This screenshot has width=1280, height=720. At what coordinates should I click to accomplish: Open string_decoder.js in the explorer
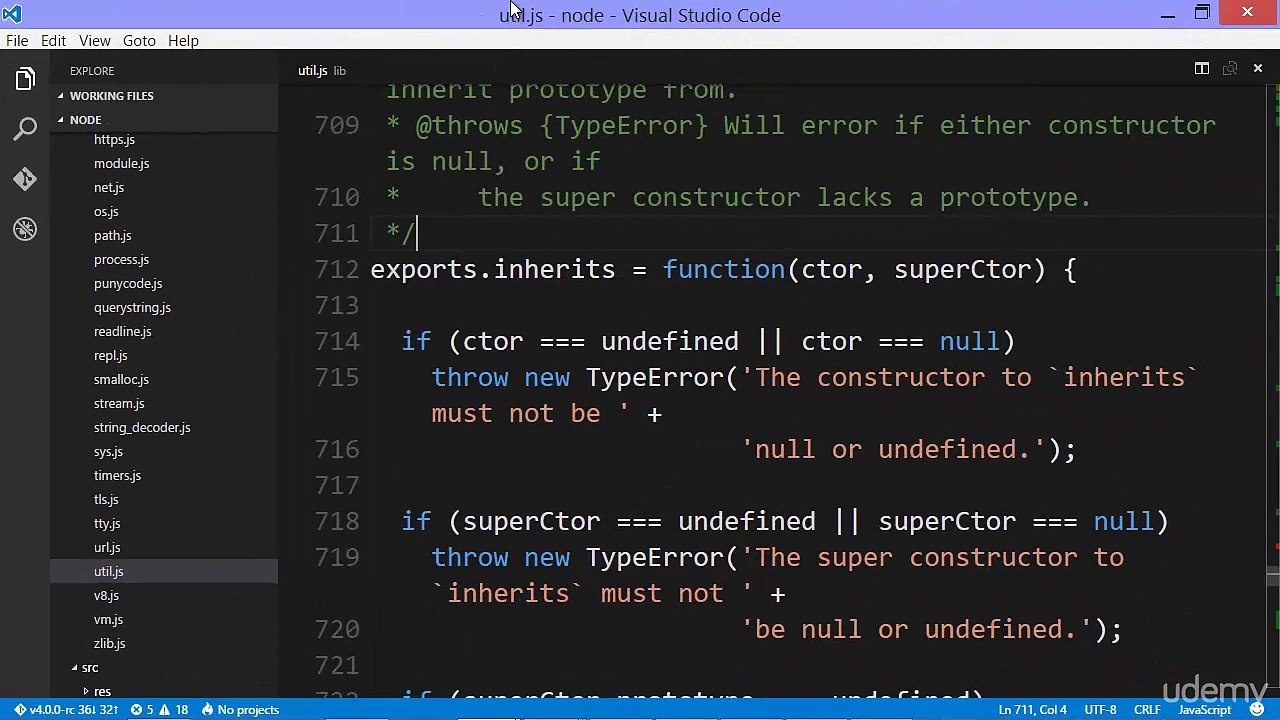click(x=142, y=428)
